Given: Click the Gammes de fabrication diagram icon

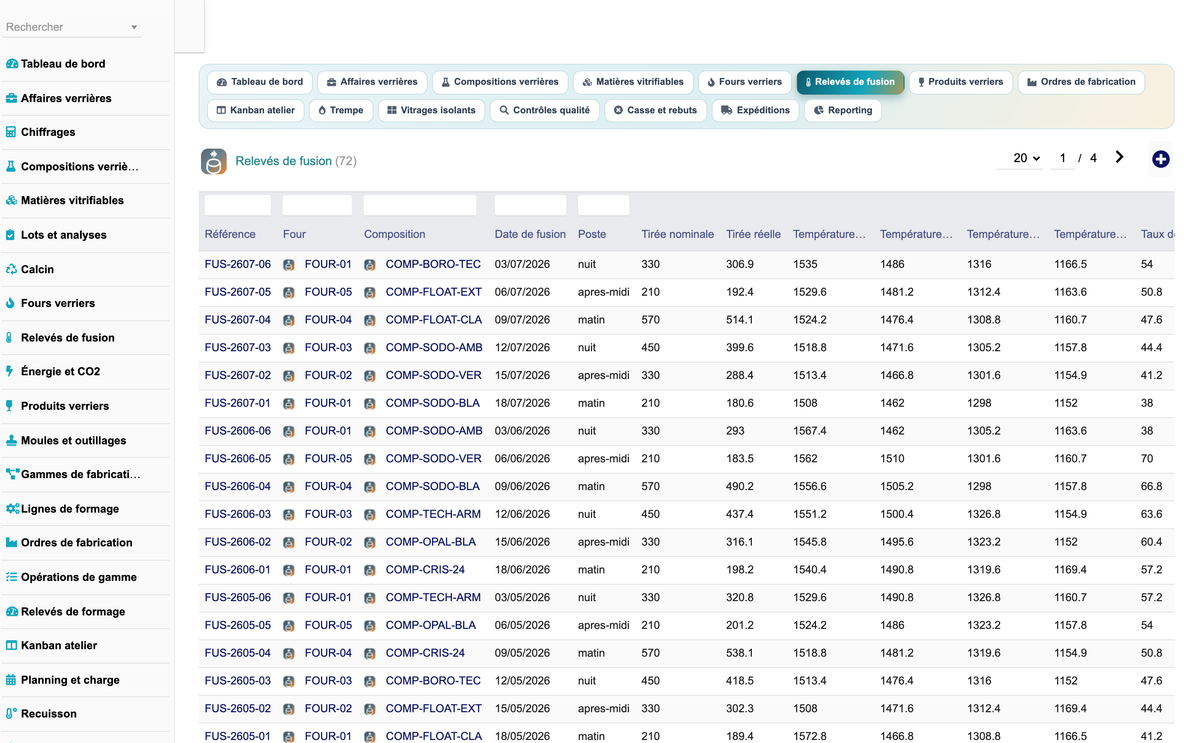Looking at the screenshot, I should pyautogui.click(x=12, y=474).
